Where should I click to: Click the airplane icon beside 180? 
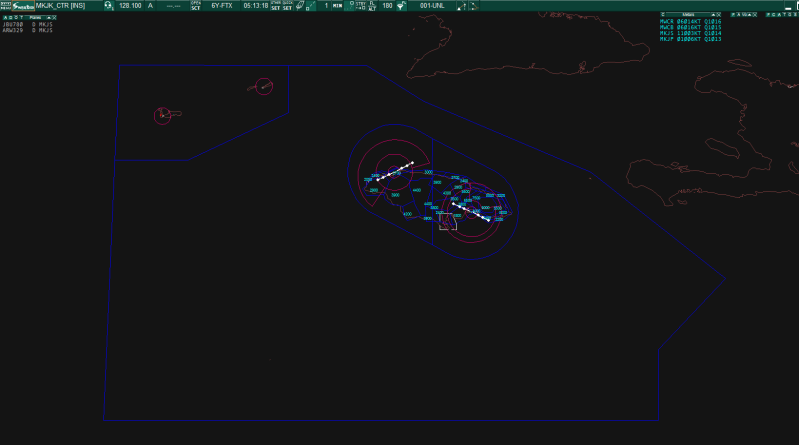pos(402,6)
